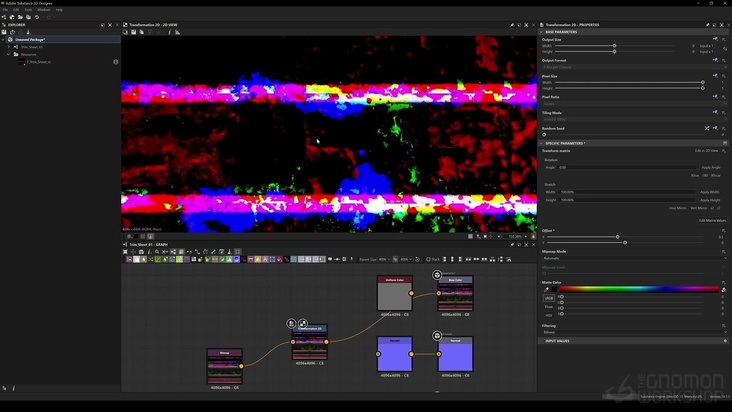Click the Matte Color hue gradient bar
Screen dimensions: 732x412
point(640,289)
